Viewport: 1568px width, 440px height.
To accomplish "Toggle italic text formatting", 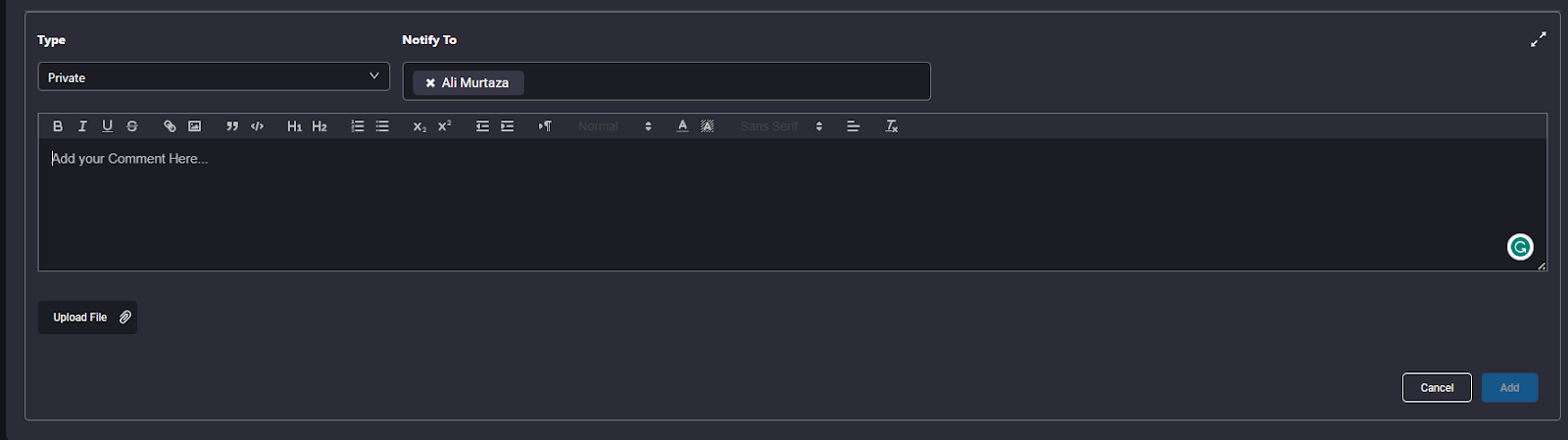I will click(82, 126).
